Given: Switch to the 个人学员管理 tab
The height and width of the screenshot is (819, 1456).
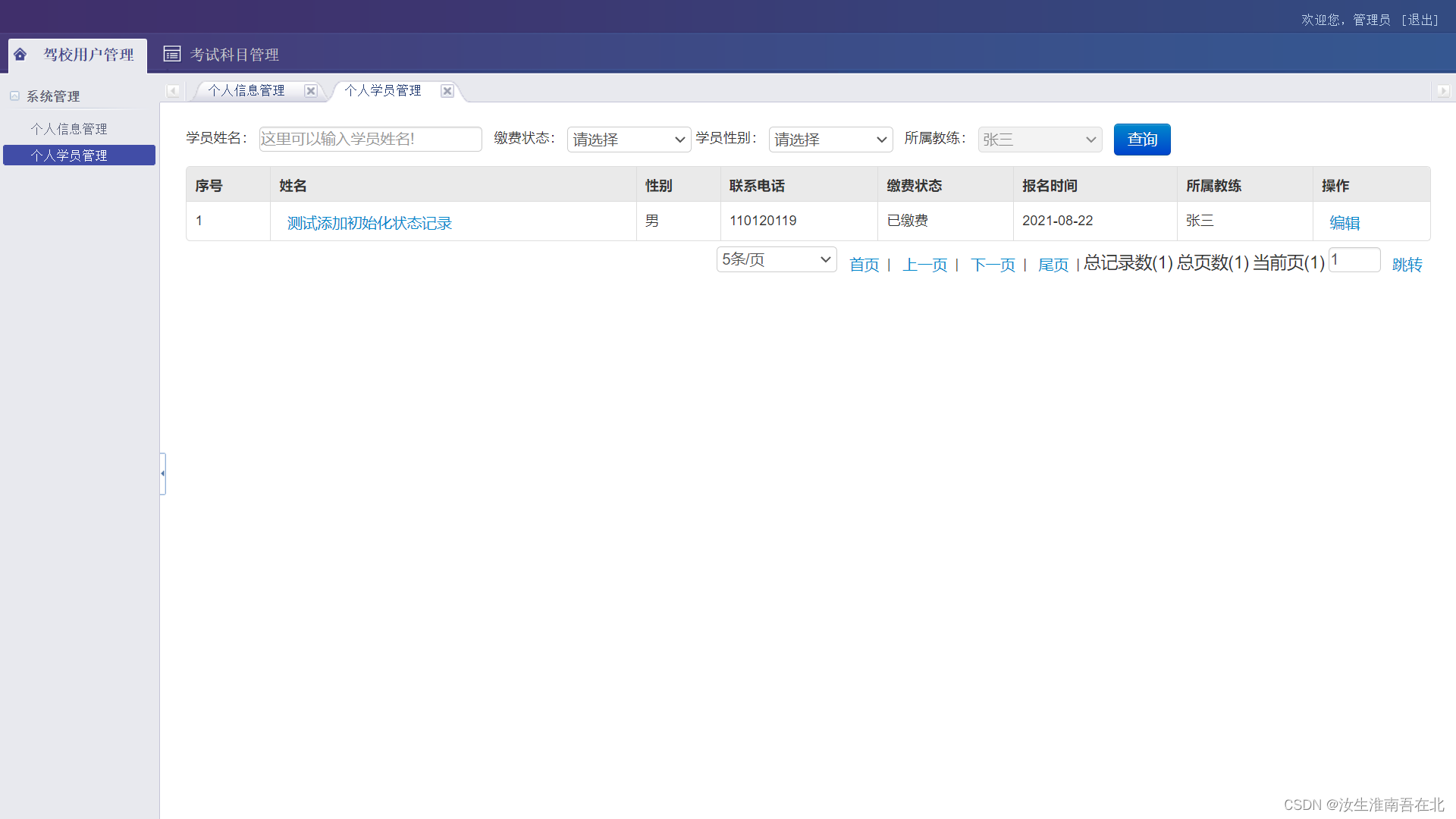Looking at the screenshot, I should coord(383,90).
